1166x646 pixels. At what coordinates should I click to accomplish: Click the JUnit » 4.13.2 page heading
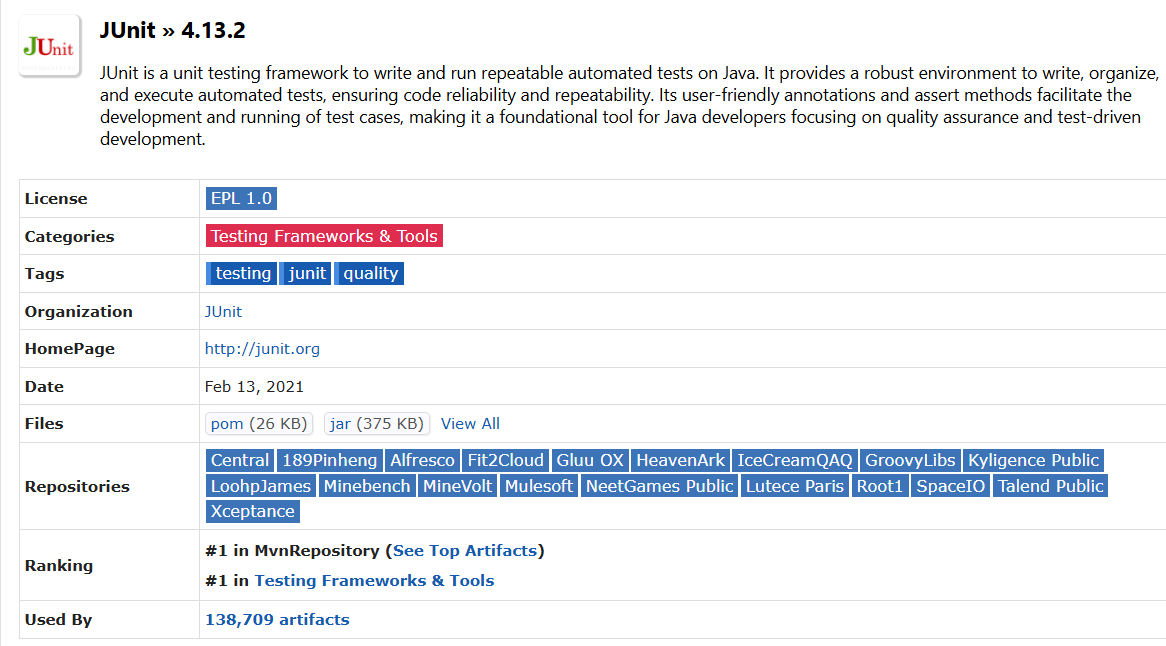pos(173,30)
